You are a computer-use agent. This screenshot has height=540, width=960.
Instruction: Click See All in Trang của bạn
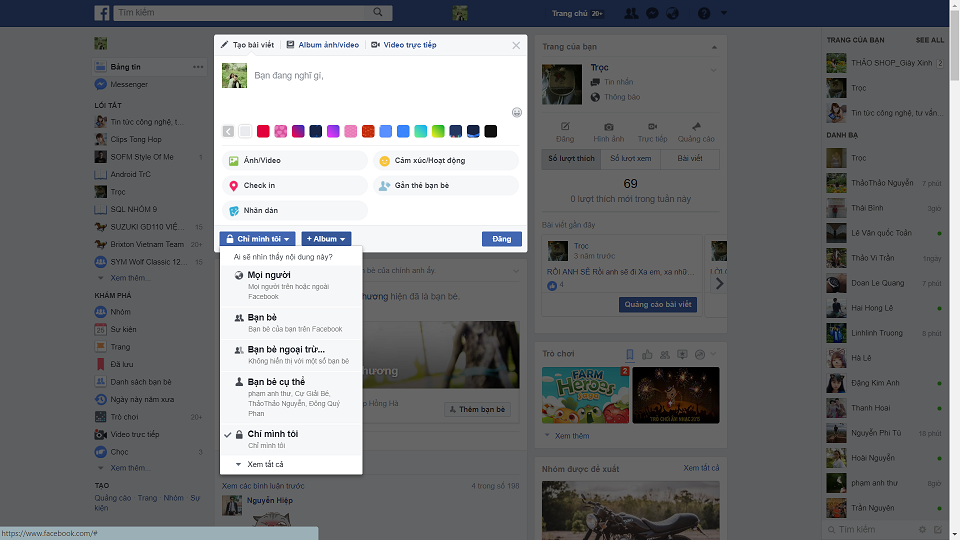(x=929, y=40)
